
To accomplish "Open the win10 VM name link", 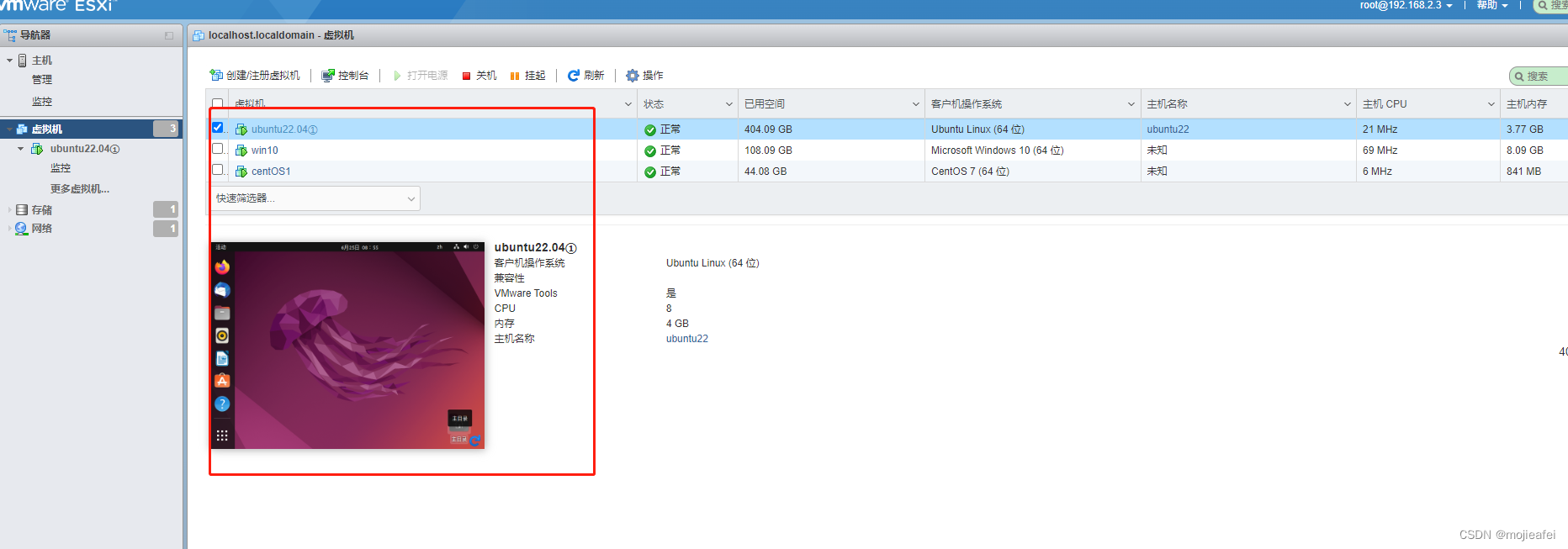I will (264, 150).
